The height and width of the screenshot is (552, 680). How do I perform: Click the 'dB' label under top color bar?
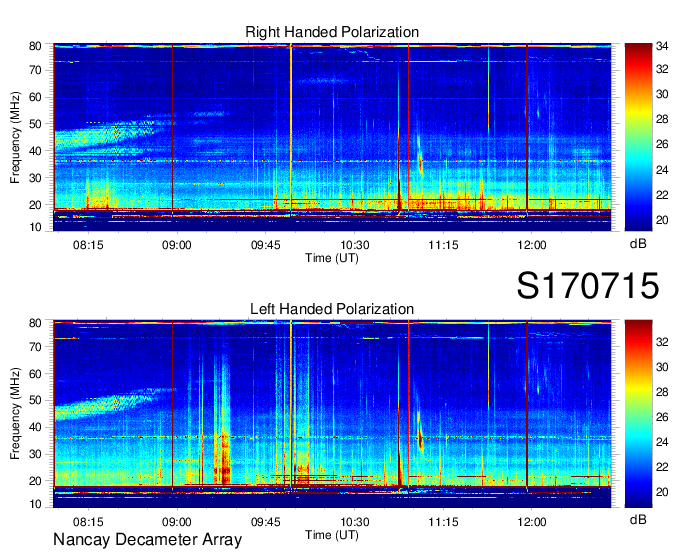(638, 244)
